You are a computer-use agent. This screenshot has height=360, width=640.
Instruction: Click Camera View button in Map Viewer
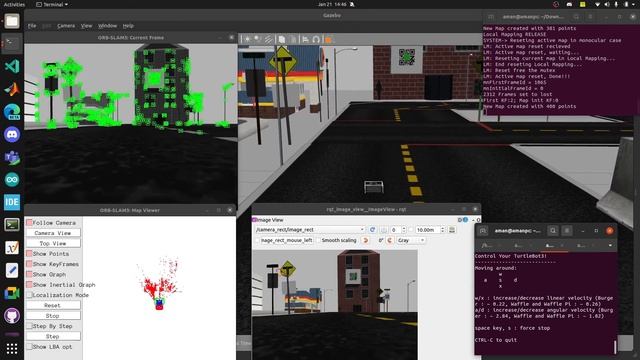point(53,233)
